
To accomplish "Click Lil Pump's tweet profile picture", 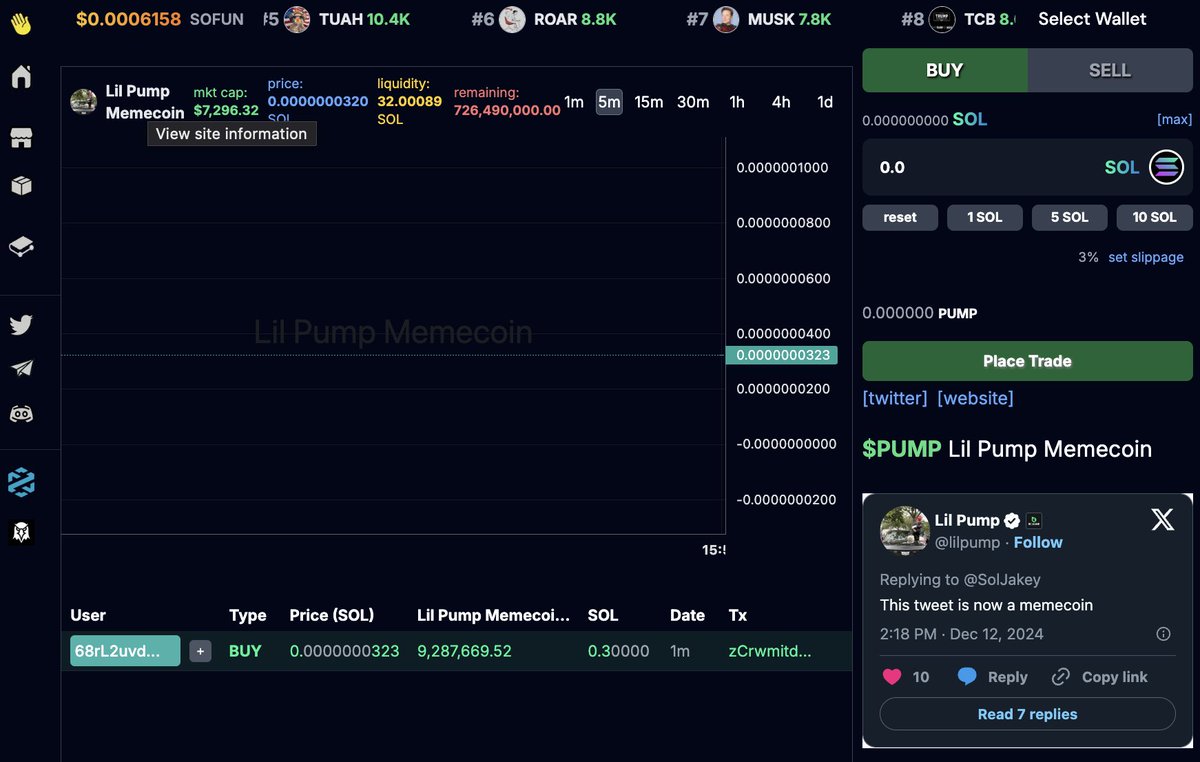I will coord(904,530).
